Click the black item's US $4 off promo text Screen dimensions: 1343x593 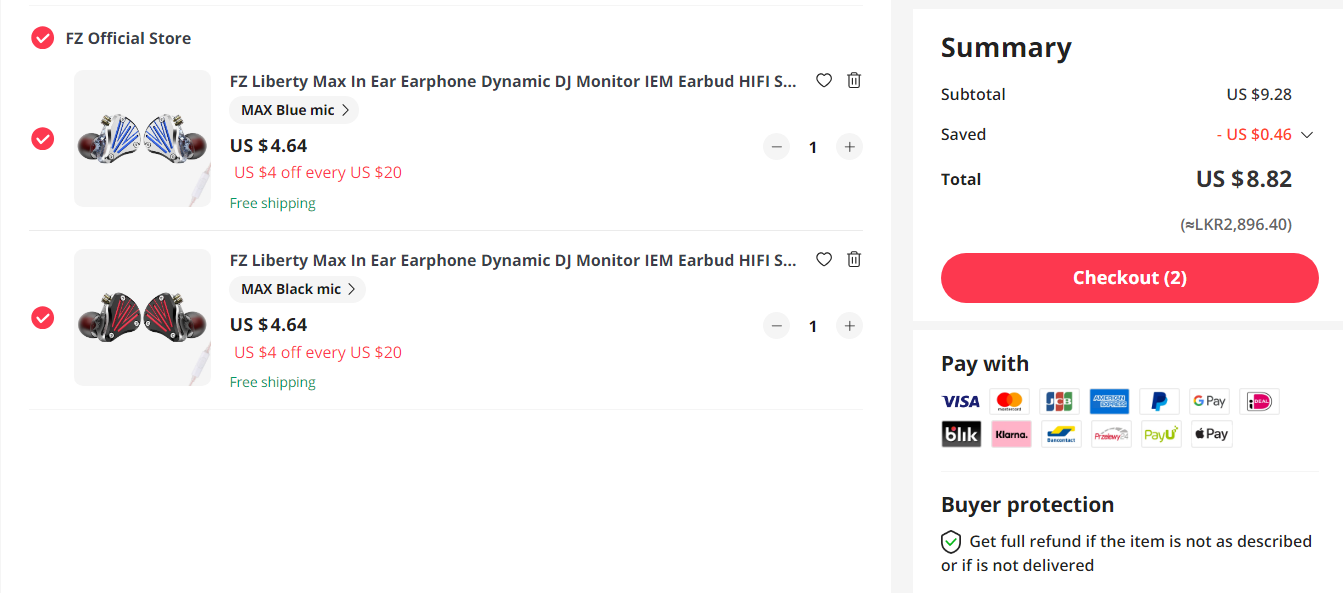click(318, 352)
